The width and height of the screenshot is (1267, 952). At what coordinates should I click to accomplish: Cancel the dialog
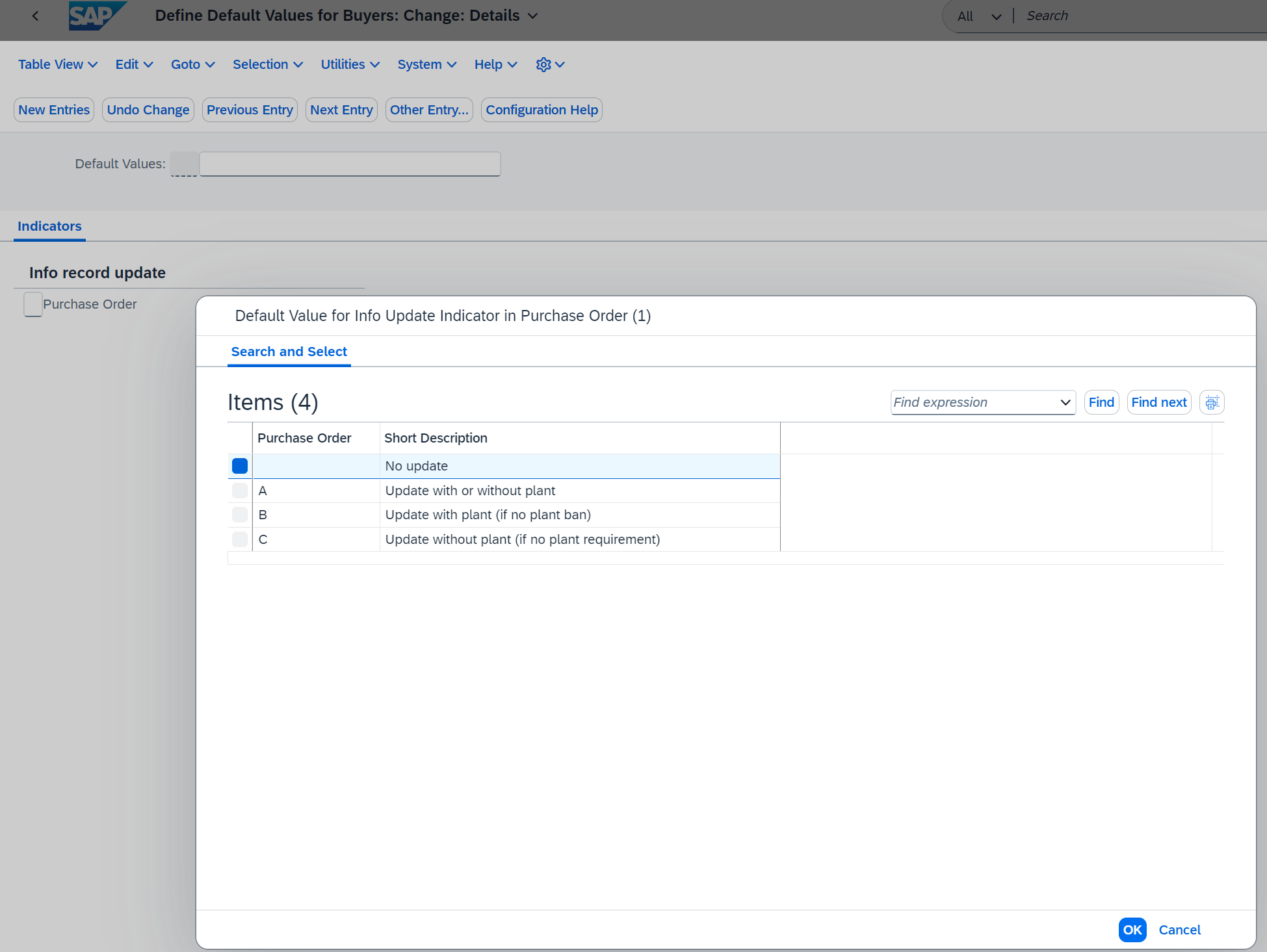pyautogui.click(x=1179, y=930)
